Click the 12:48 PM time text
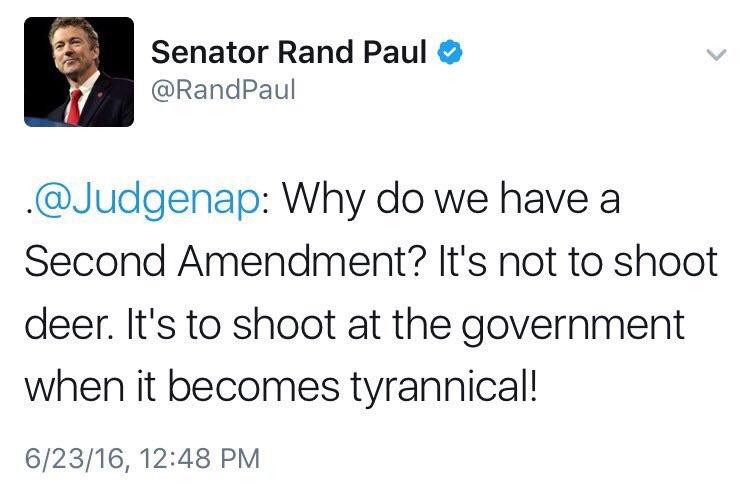The width and height of the screenshot is (750, 489). pyautogui.click(x=200, y=458)
